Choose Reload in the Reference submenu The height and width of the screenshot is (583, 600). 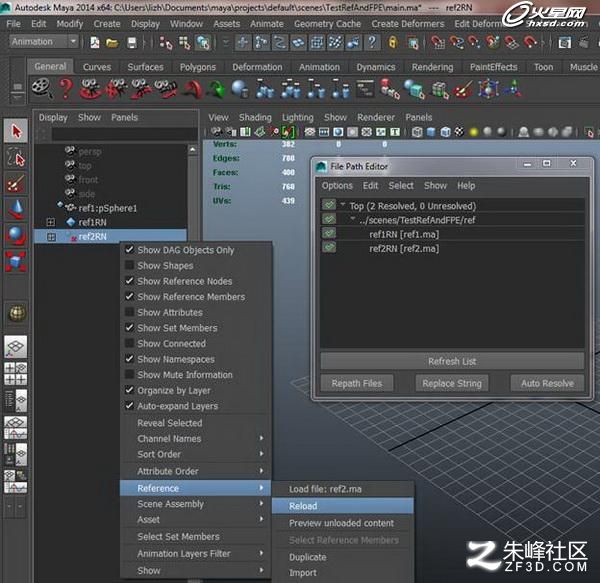pyautogui.click(x=343, y=506)
